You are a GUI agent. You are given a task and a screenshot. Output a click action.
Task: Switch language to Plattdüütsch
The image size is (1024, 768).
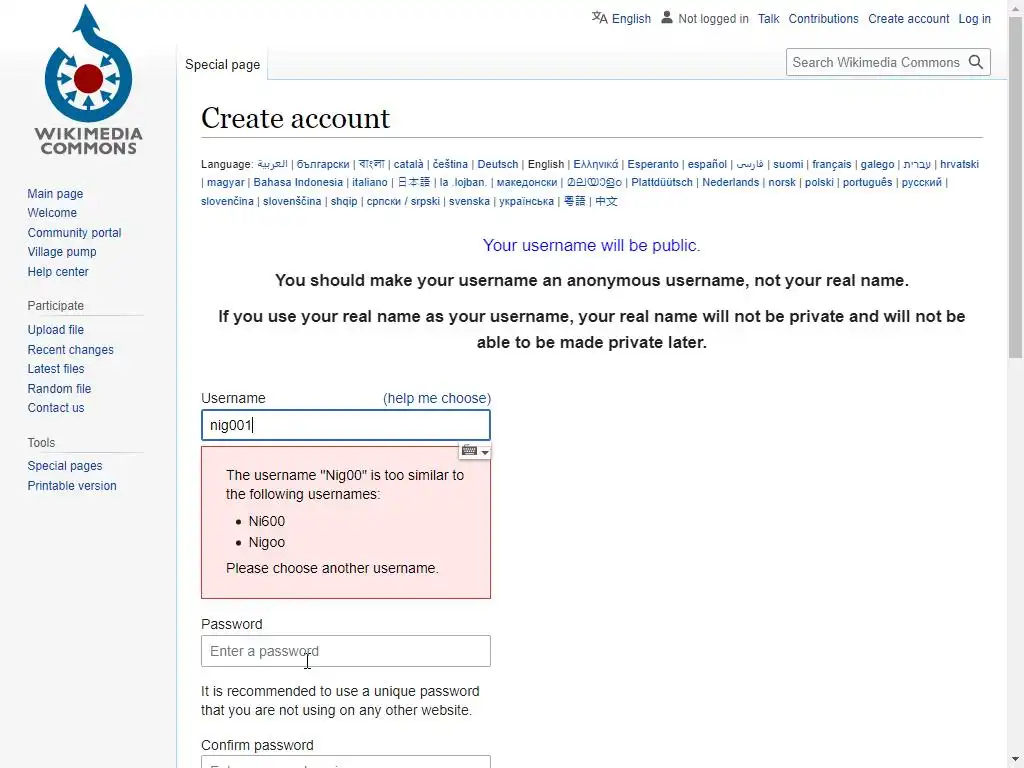click(x=662, y=182)
